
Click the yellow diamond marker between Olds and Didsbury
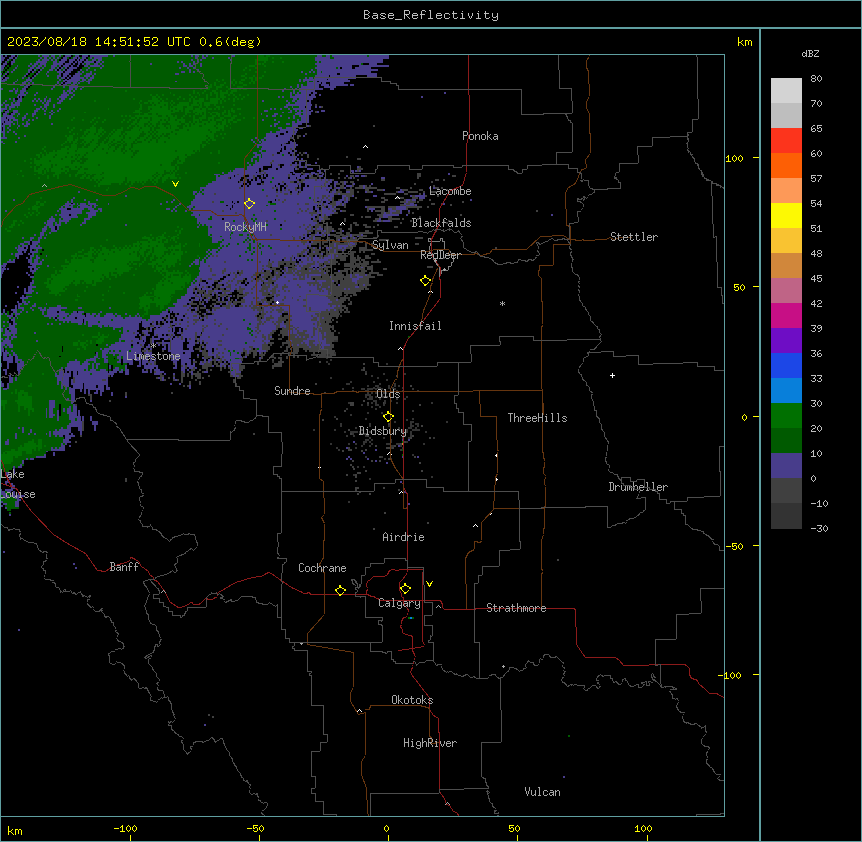pyautogui.click(x=389, y=417)
